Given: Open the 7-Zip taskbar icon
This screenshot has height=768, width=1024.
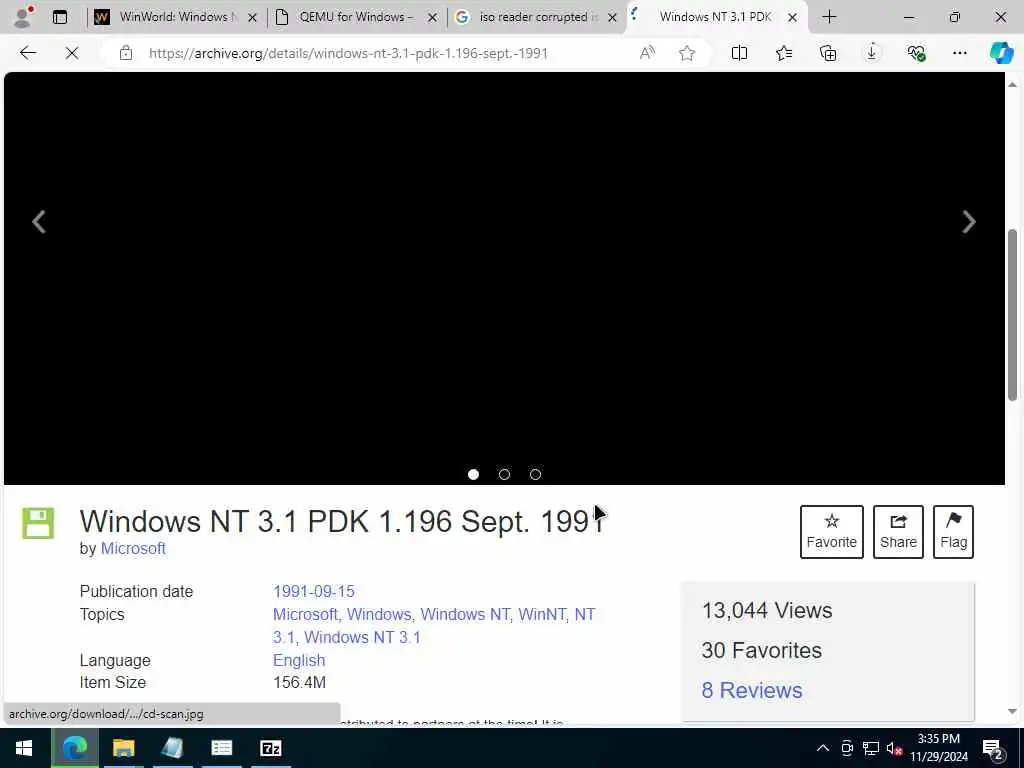Looking at the screenshot, I should point(270,748).
